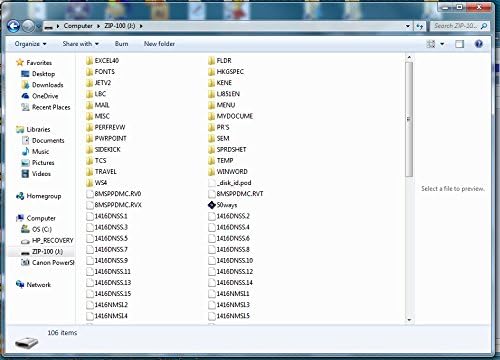Image resolution: width=500 pixels, height=360 pixels.
Task: Select the HKGSPEC folder icon
Action: (x=211, y=72)
